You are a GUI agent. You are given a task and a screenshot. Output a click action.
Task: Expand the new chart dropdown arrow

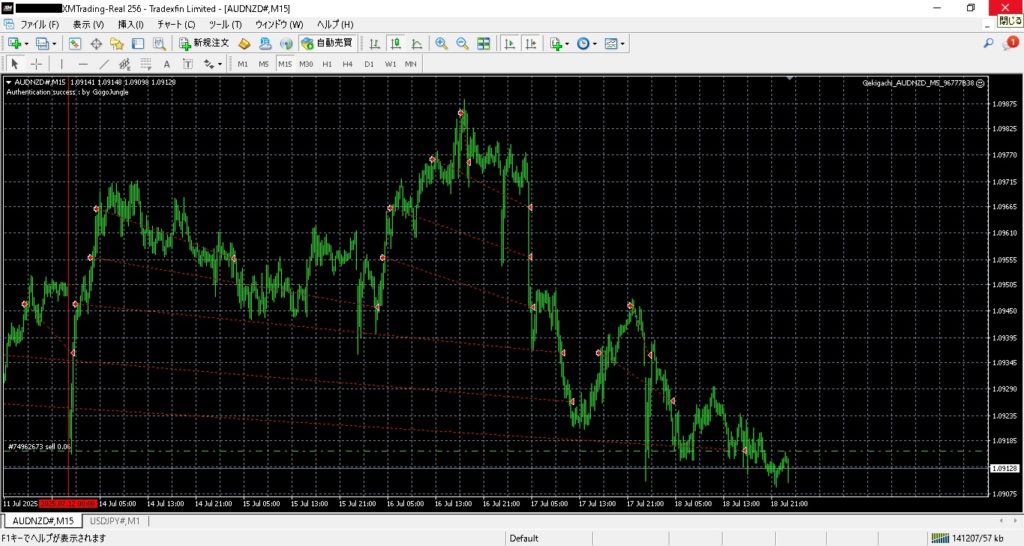coord(27,43)
